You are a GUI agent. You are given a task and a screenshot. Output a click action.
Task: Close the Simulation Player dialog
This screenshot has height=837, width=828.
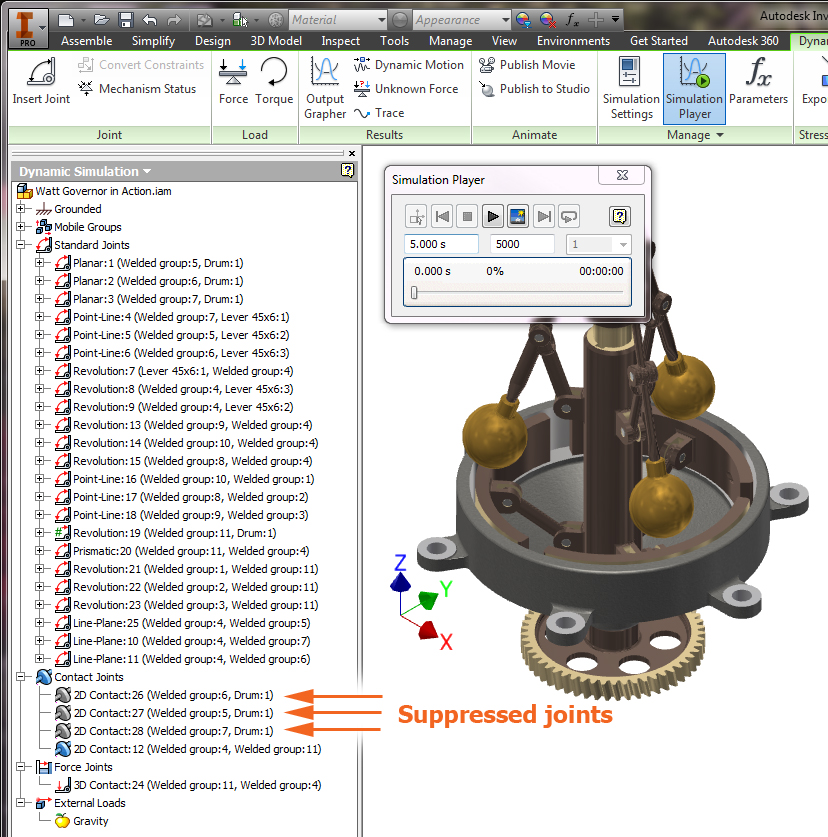[x=622, y=175]
